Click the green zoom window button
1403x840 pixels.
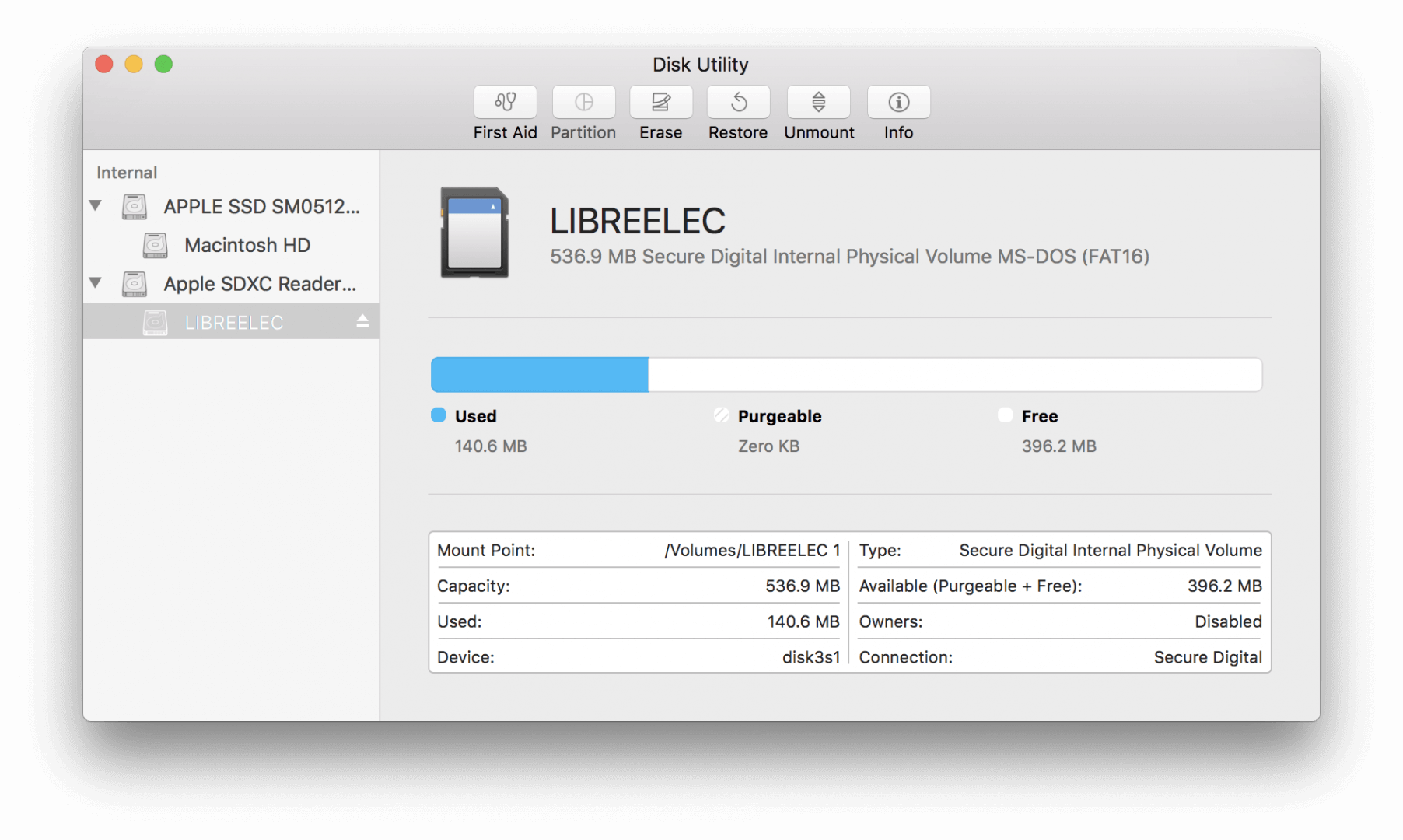pyautogui.click(x=163, y=64)
